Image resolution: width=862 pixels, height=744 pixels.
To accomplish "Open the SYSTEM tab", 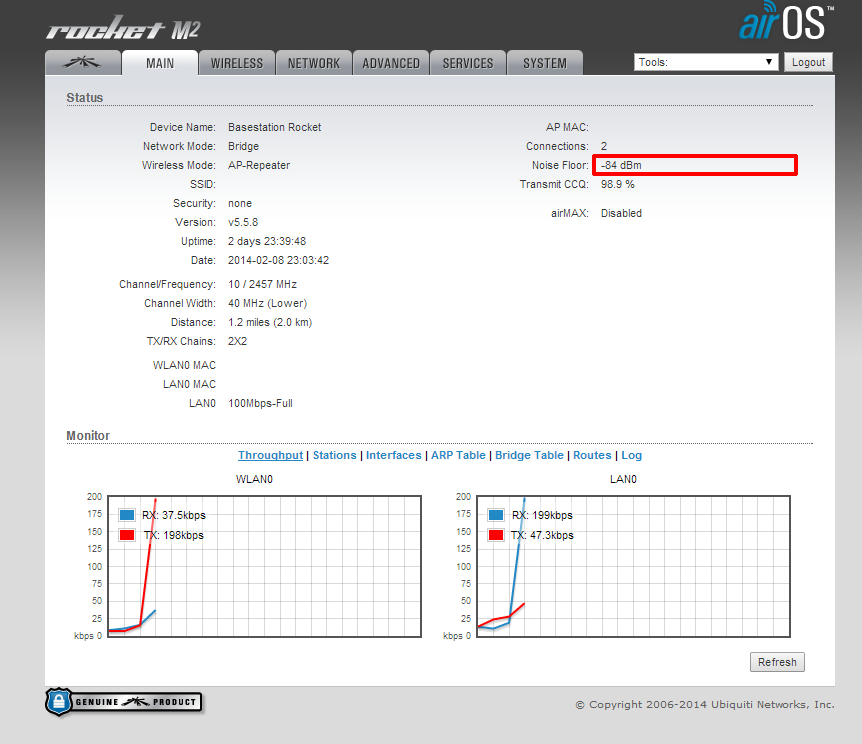I will tap(545, 63).
